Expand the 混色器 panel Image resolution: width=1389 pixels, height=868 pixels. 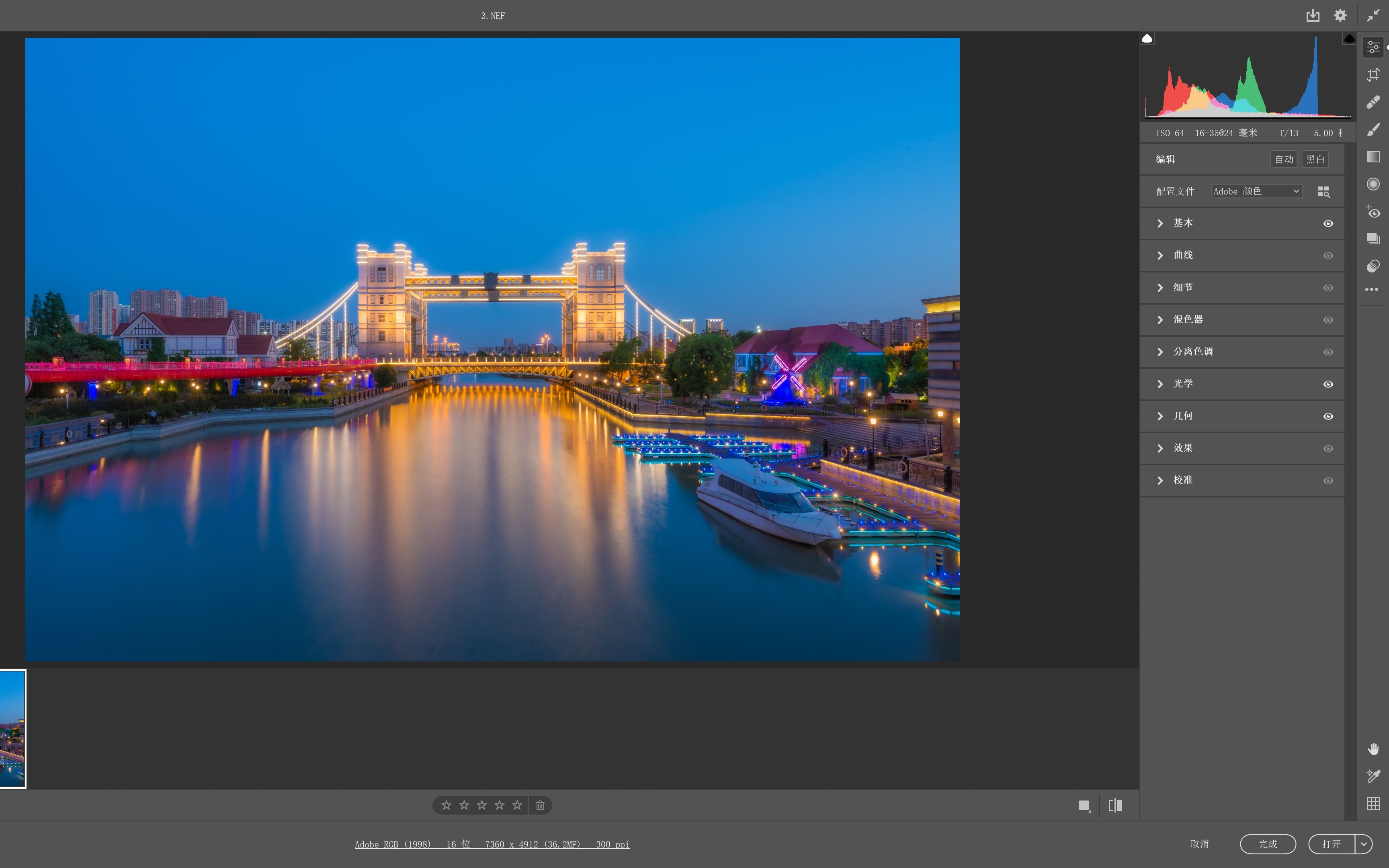(1187, 320)
